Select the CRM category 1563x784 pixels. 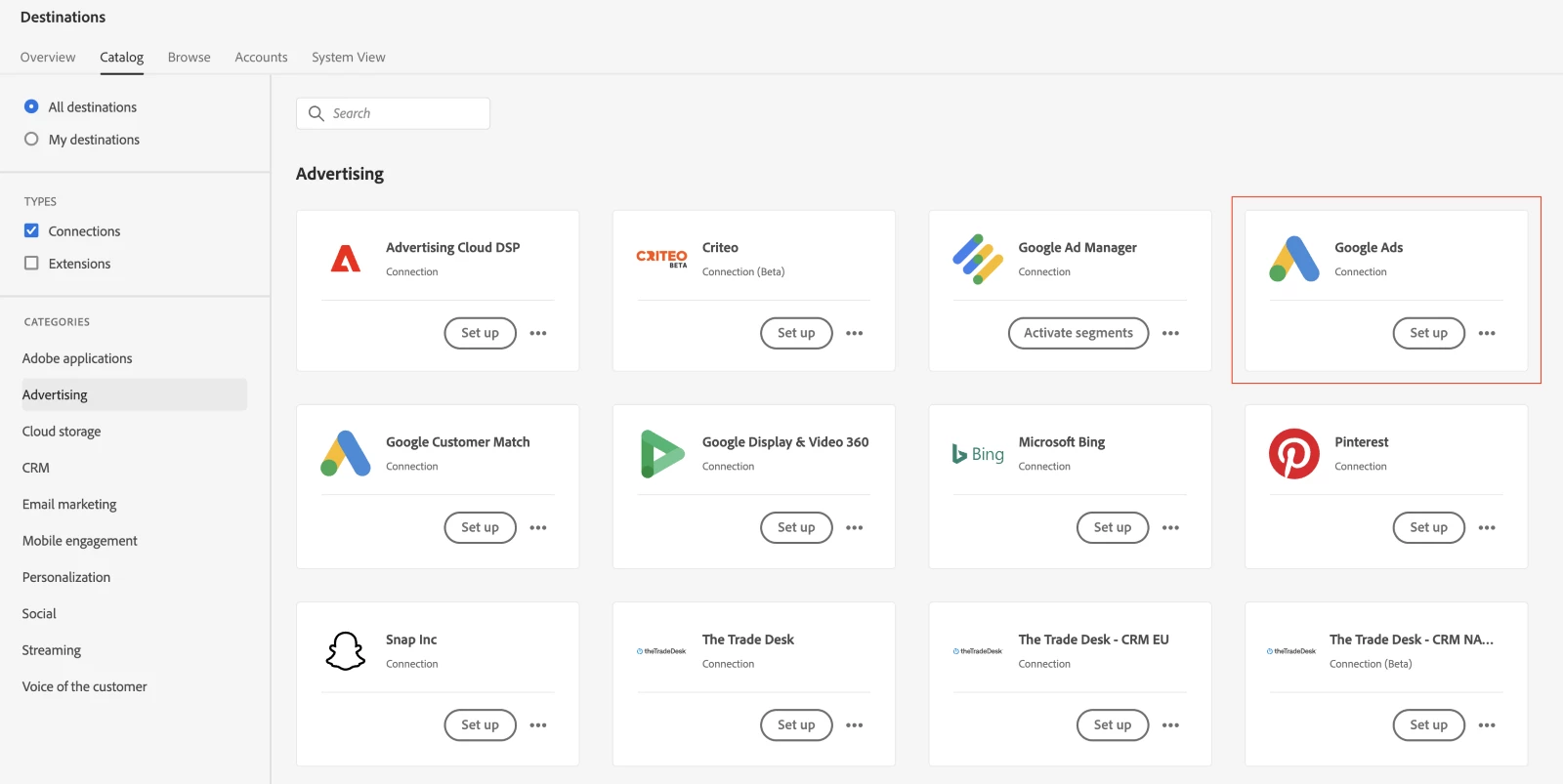point(36,468)
